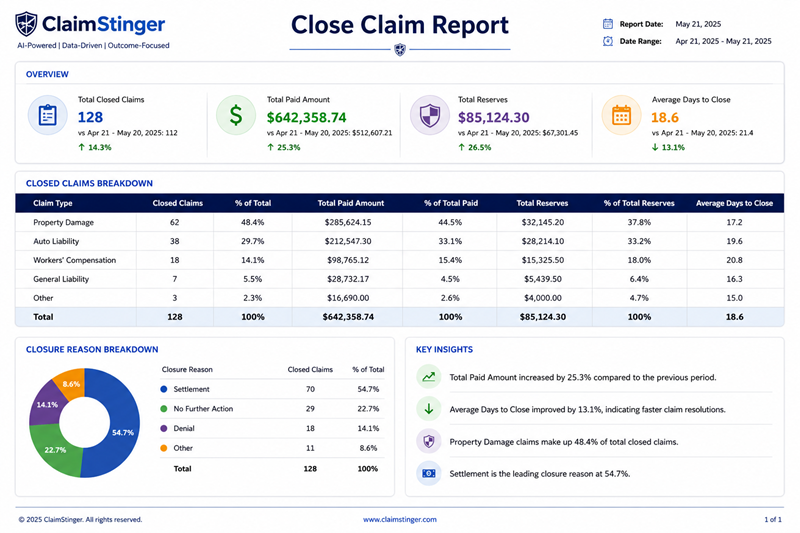Image resolution: width=800 pixels, height=533 pixels.
Task: Click the Denial closure reason label
Action: click(x=184, y=428)
